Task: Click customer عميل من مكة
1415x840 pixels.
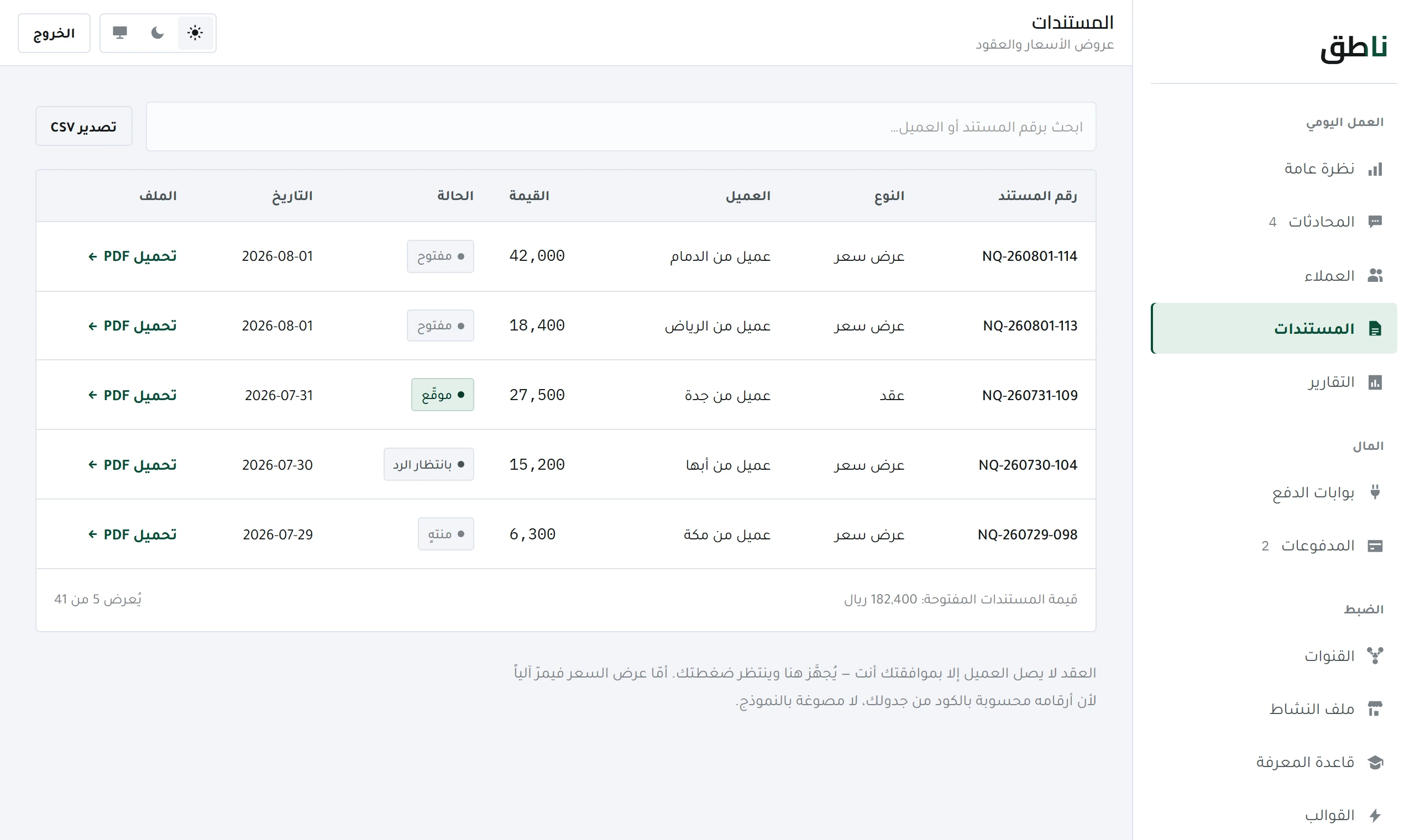Action: 727,534
